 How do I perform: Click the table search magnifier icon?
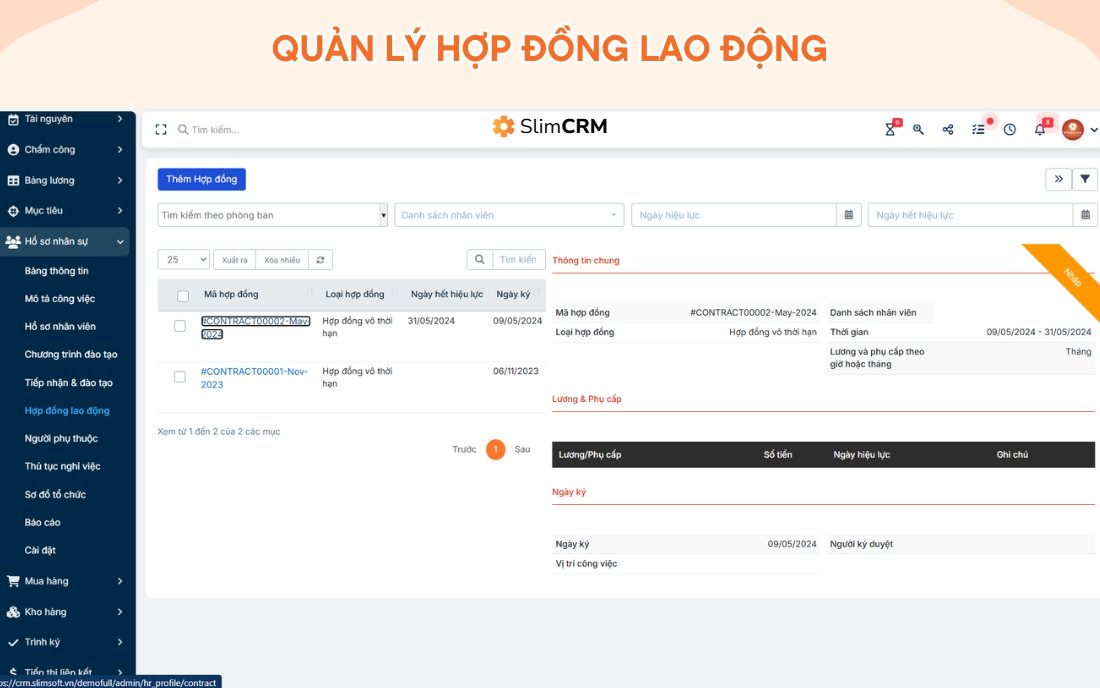(479, 259)
